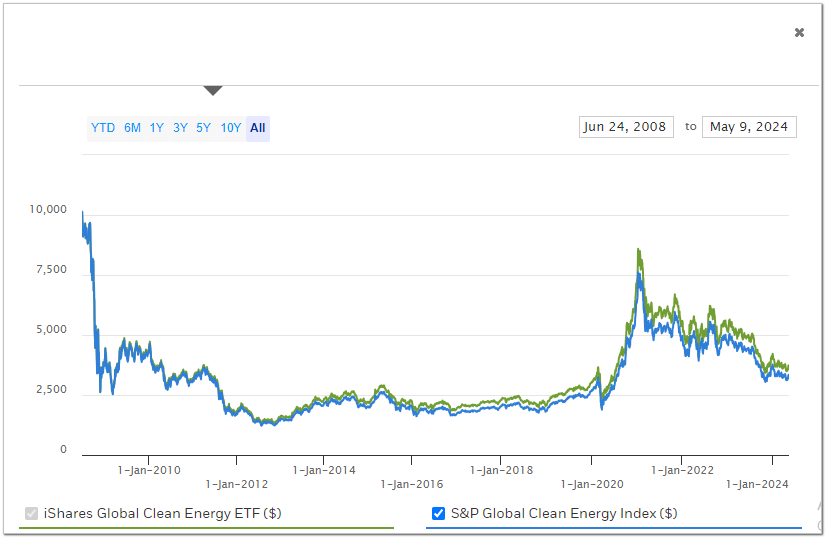Image resolution: width=826 pixels, height=538 pixels.
Task: Uncheck the S&P Global Clean Energy Index checkbox
Action: click(438, 513)
